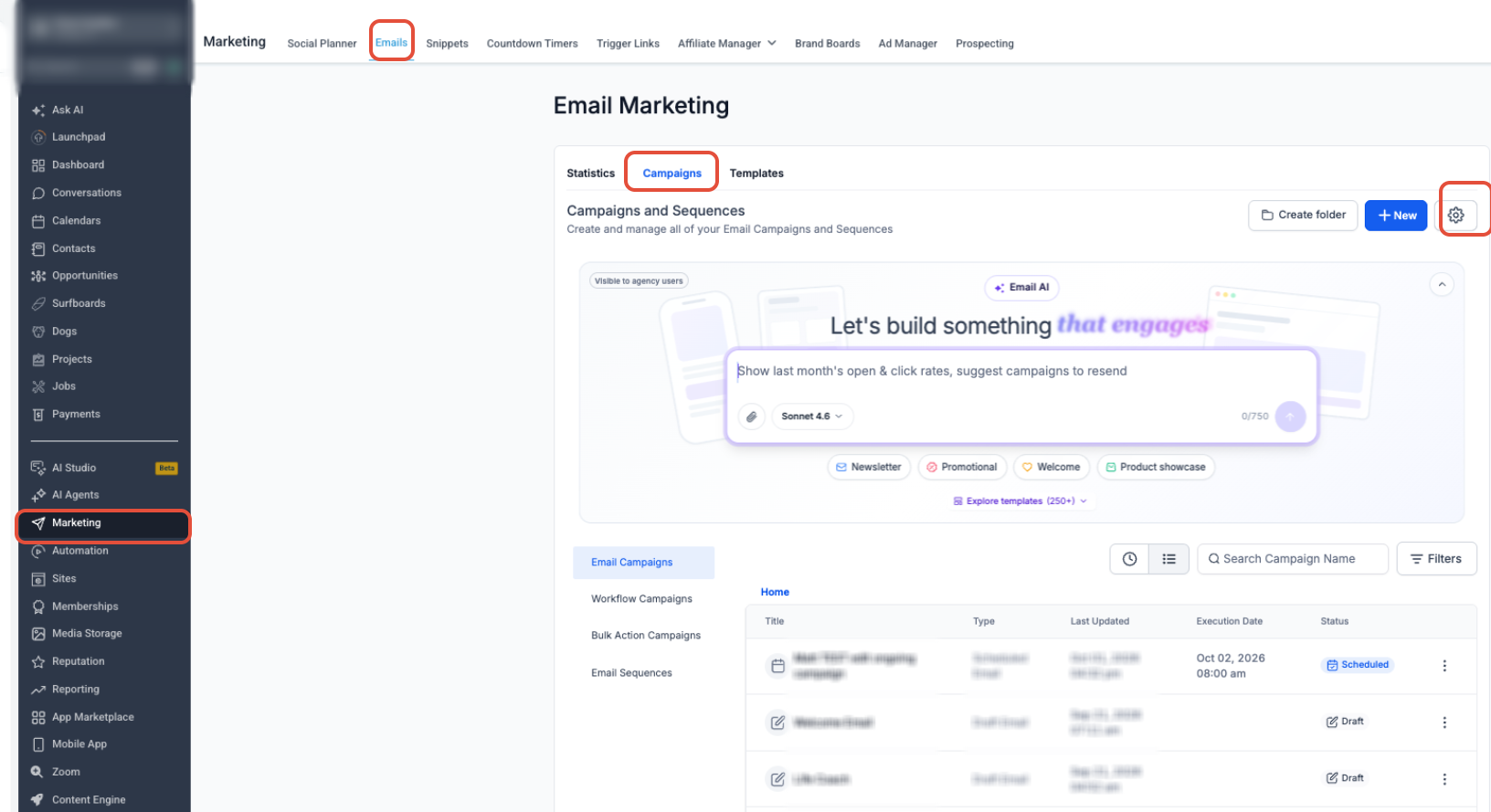The height and width of the screenshot is (812, 1491).
Task: Open the email settings gear icon
Action: coord(1455,216)
